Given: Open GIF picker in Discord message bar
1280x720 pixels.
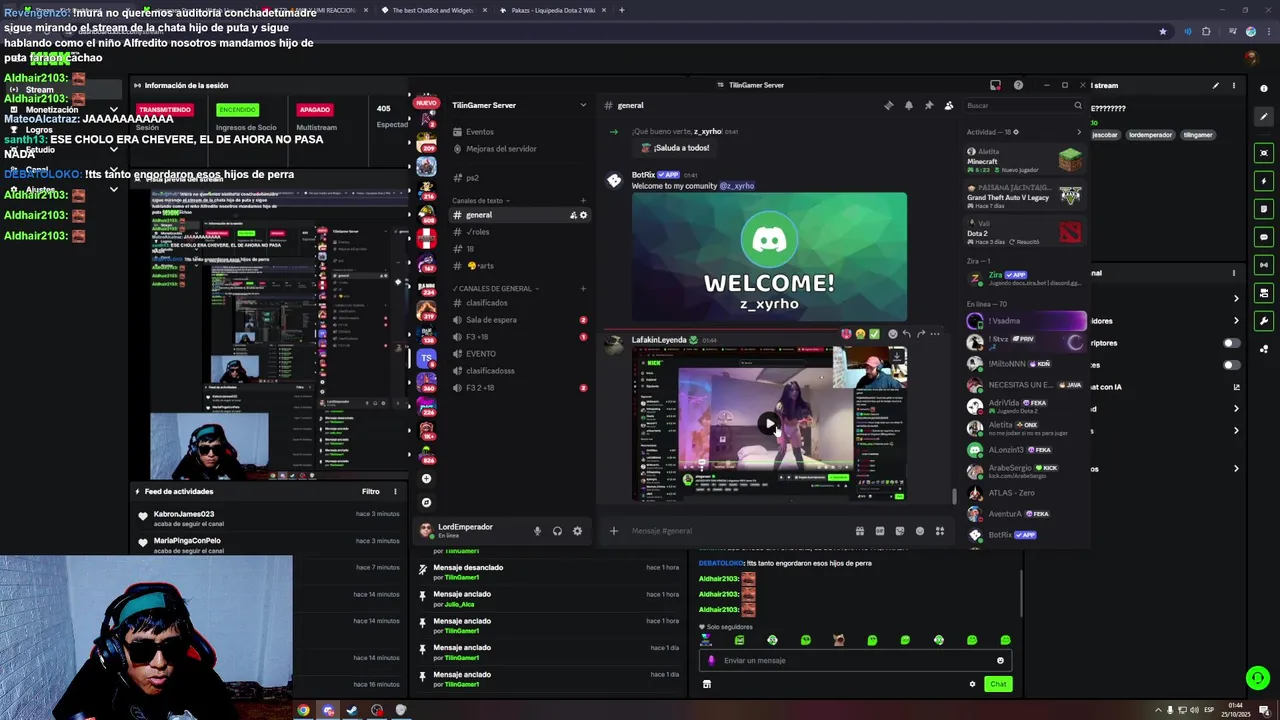Looking at the screenshot, I should (879, 531).
